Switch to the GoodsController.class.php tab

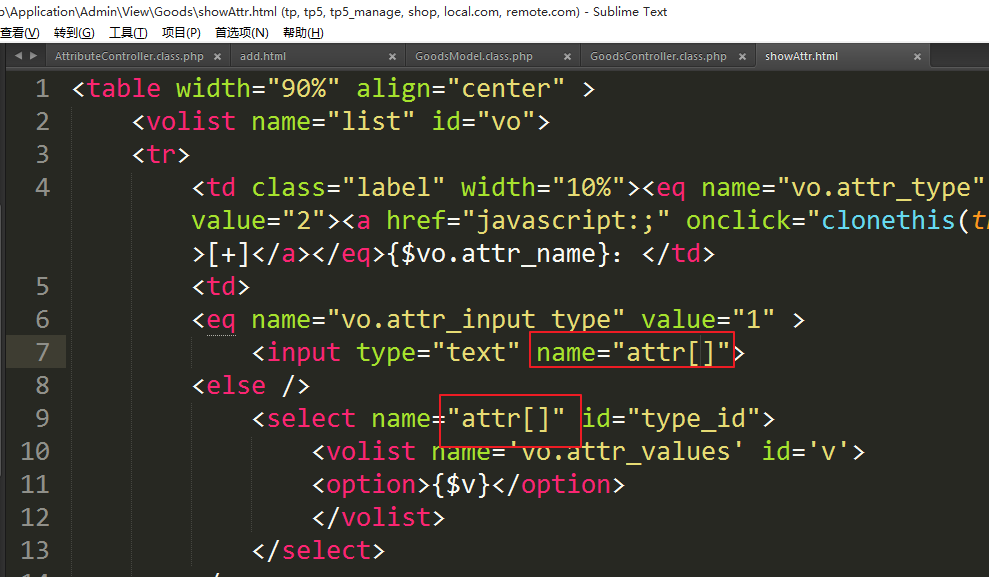(658, 57)
